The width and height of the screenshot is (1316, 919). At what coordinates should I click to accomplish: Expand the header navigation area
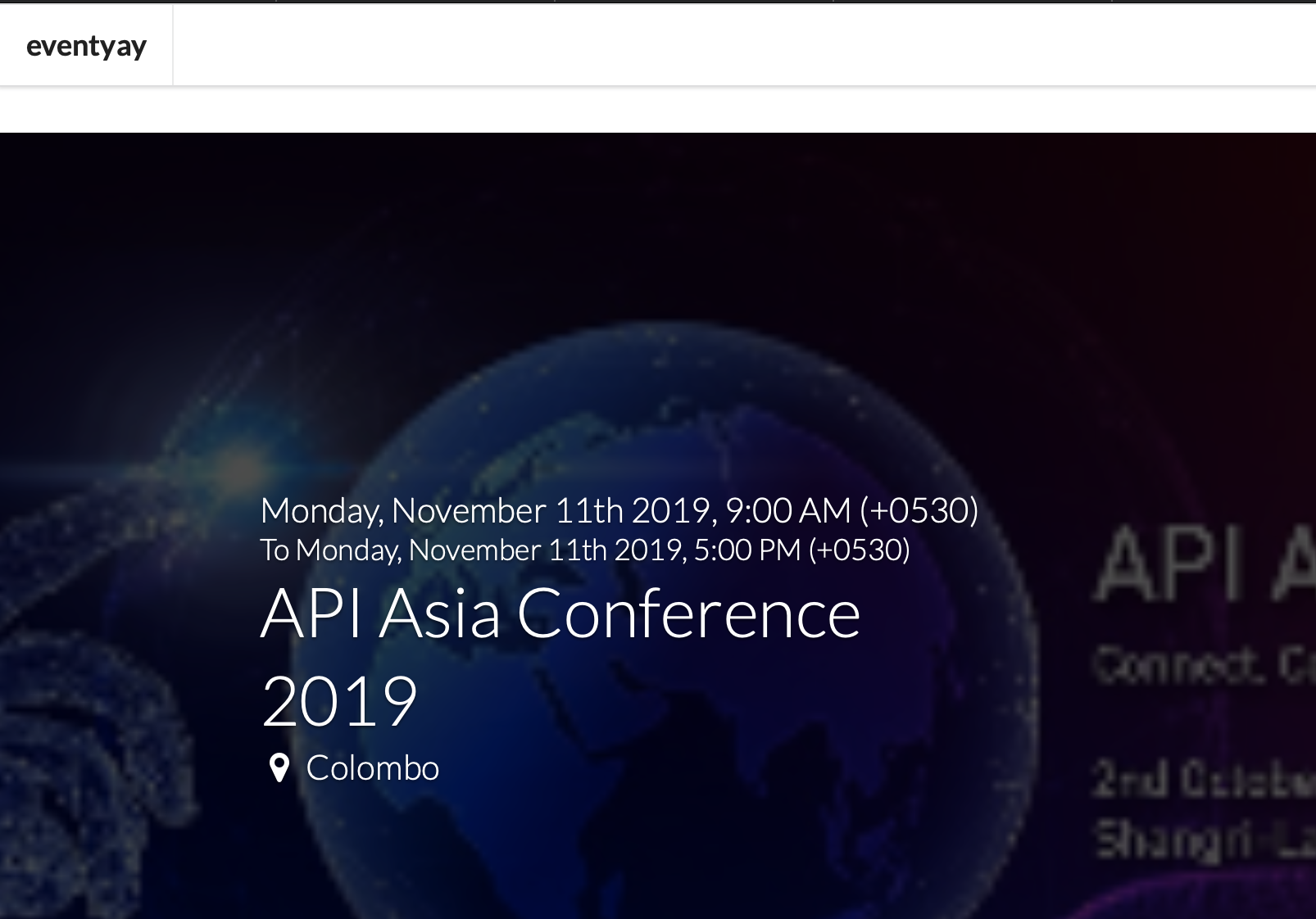pyautogui.click(x=737, y=45)
